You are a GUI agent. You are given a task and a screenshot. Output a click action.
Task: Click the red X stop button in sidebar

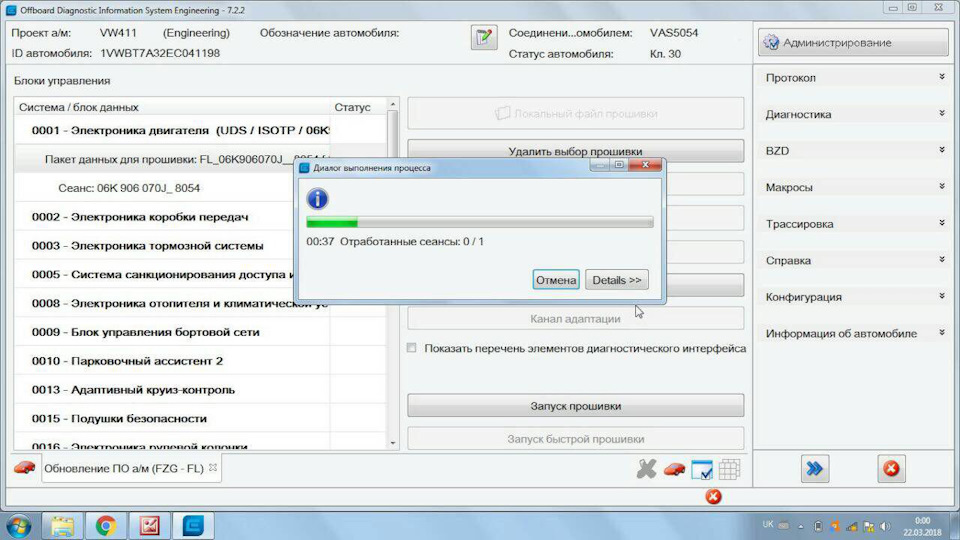point(891,469)
